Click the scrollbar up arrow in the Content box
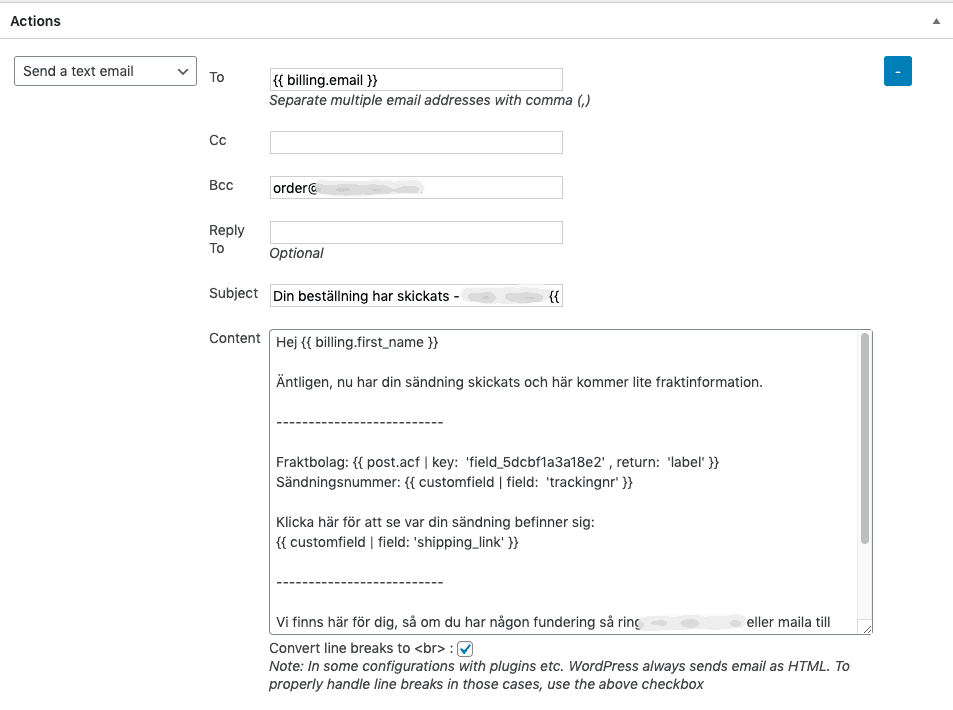 864,335
